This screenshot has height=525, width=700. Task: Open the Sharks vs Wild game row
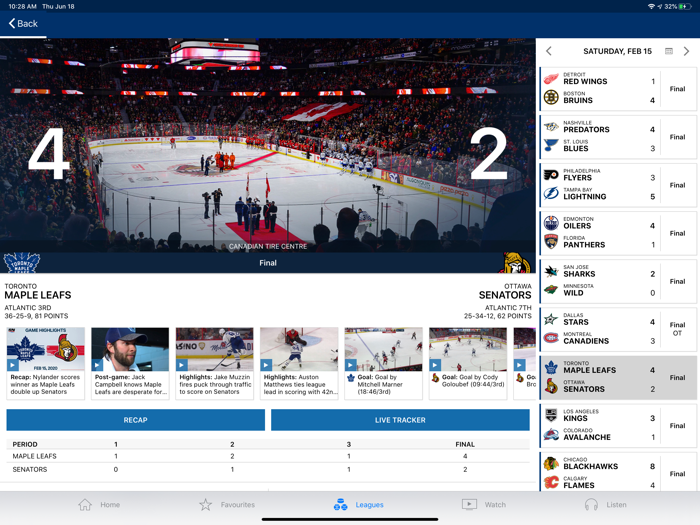(x=618, y=282)
